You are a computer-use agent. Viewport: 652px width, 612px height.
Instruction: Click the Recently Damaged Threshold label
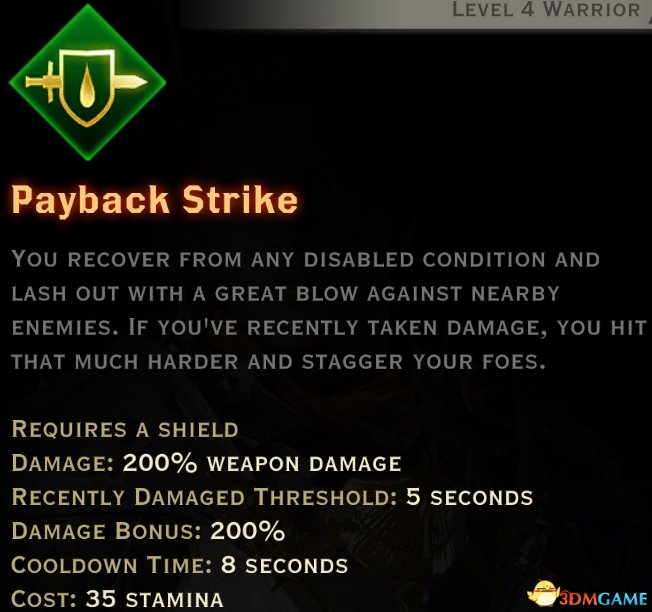[x=205, y=497]
